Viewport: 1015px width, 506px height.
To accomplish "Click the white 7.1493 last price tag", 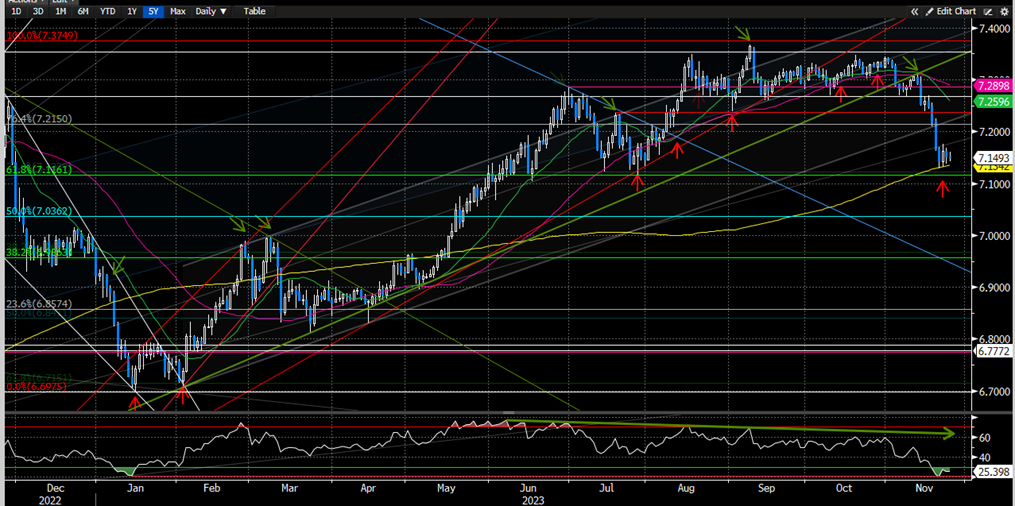I will point(992,158).
